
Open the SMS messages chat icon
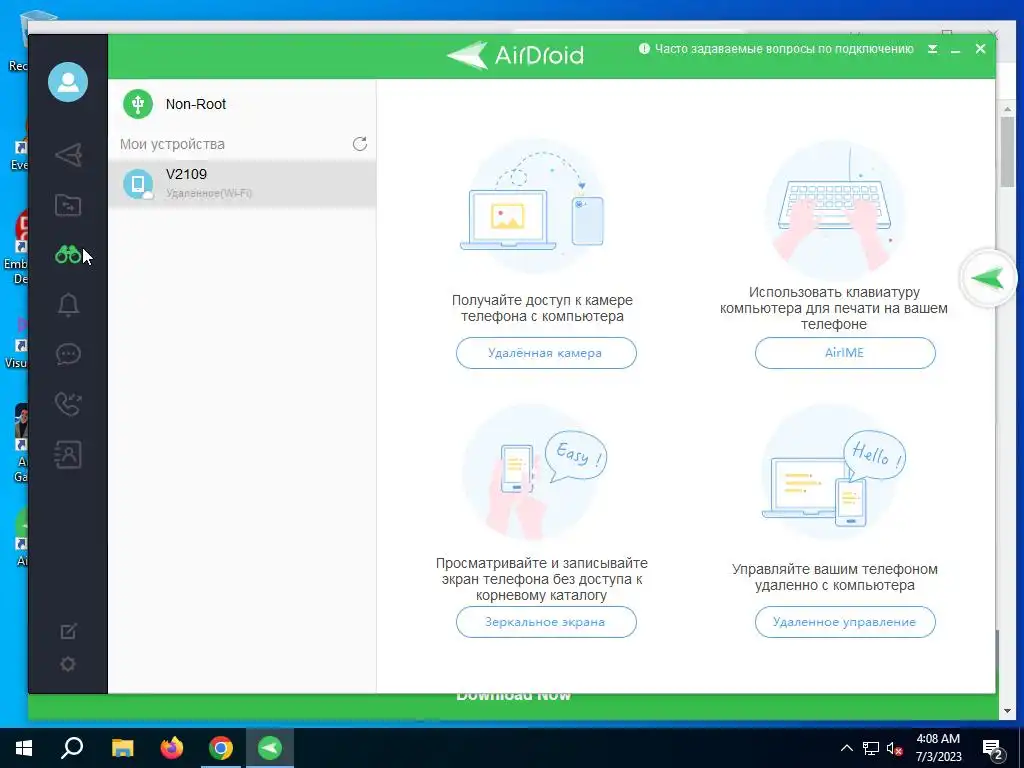tap(68, 354)
